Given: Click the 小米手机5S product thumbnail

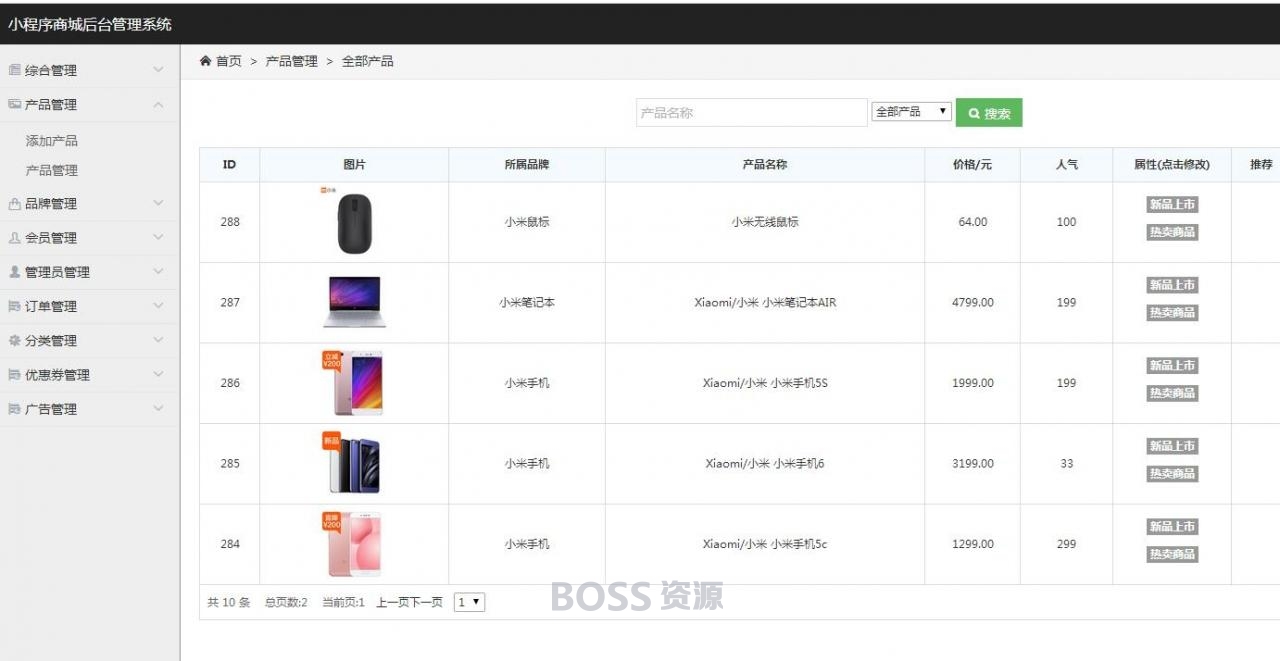Looking at the screenshot, I should [354, 383].
